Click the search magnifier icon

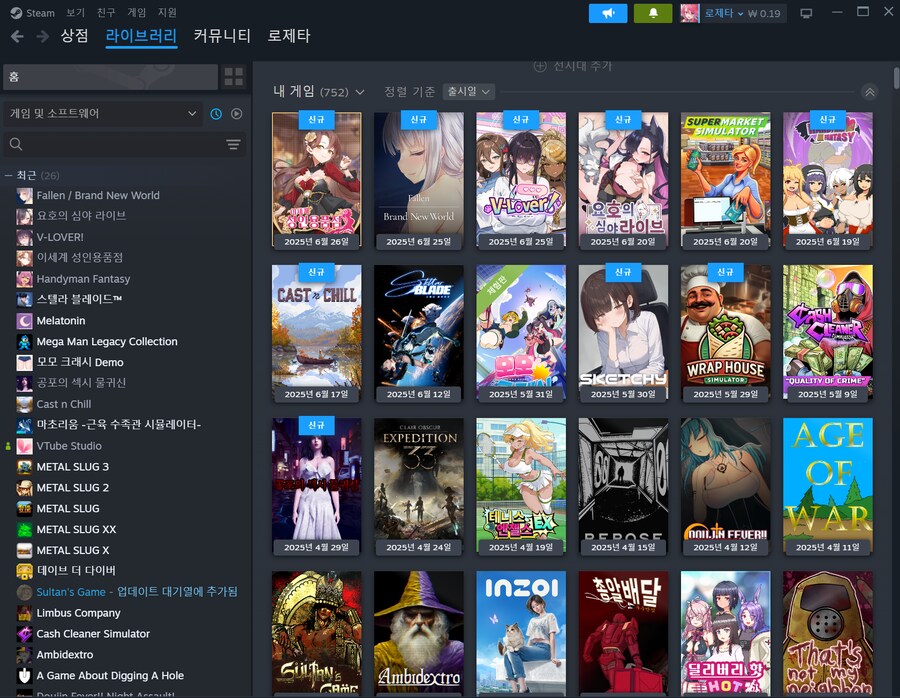(x=15, y=144)
